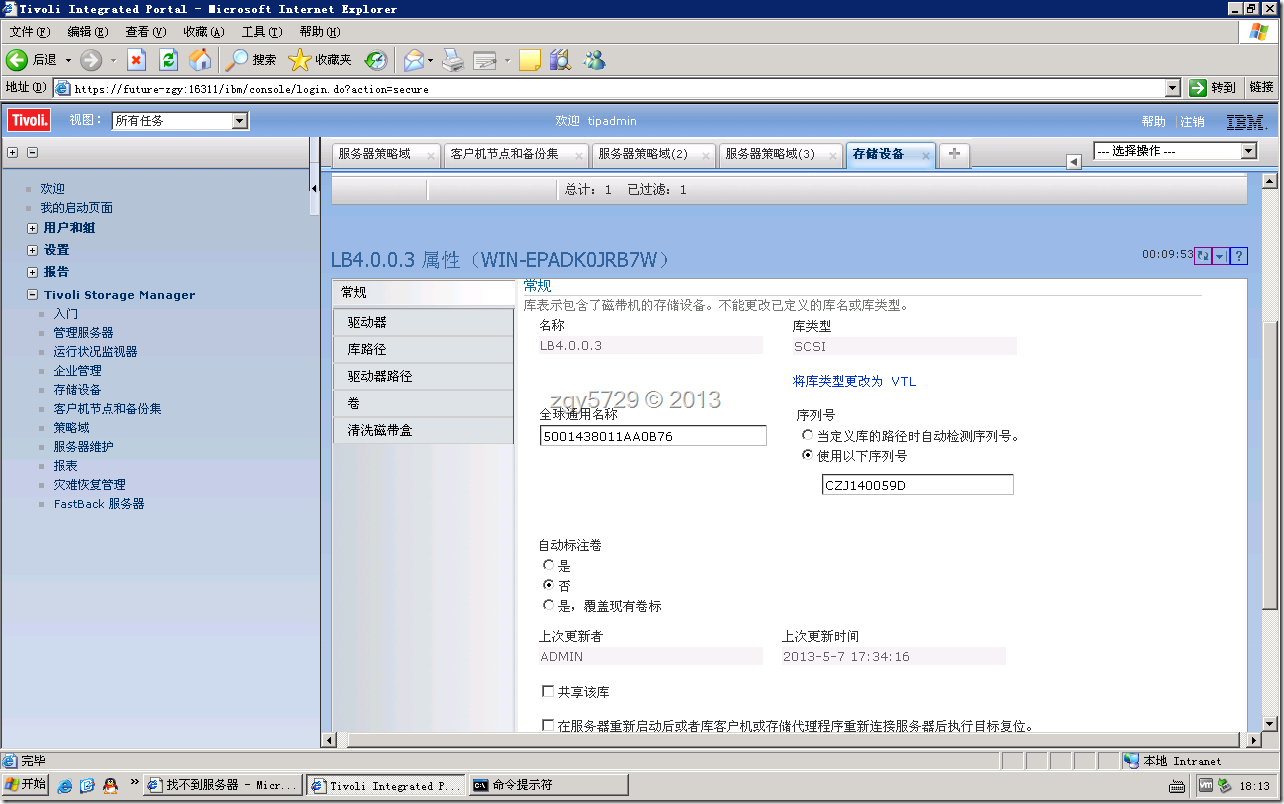Open FastBack 服务器 in the navigation tree

tap(99, 504)
